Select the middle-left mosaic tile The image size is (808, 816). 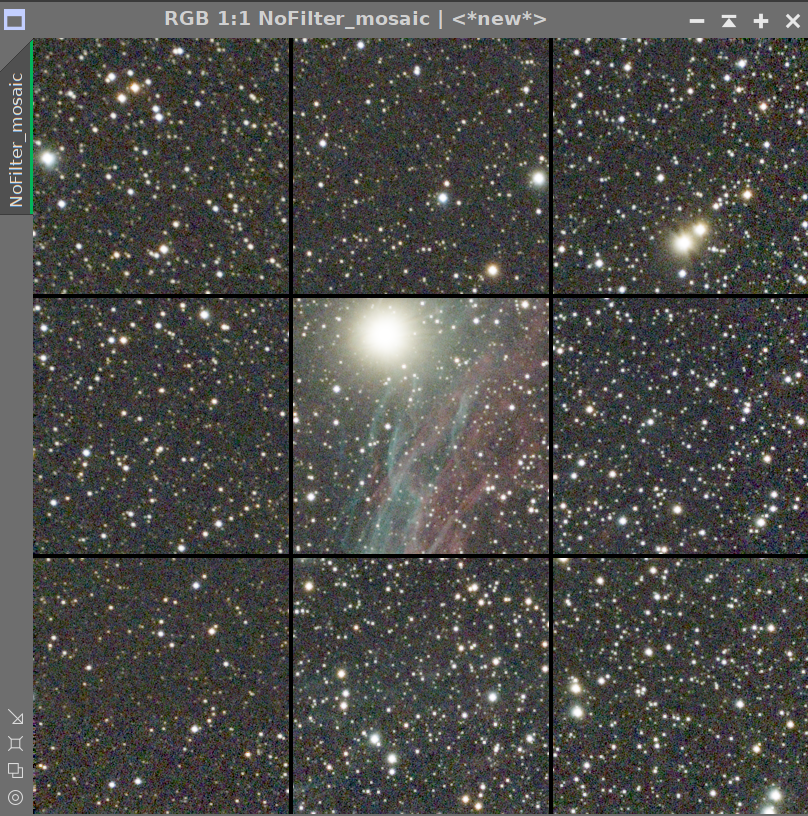(161, 426)
